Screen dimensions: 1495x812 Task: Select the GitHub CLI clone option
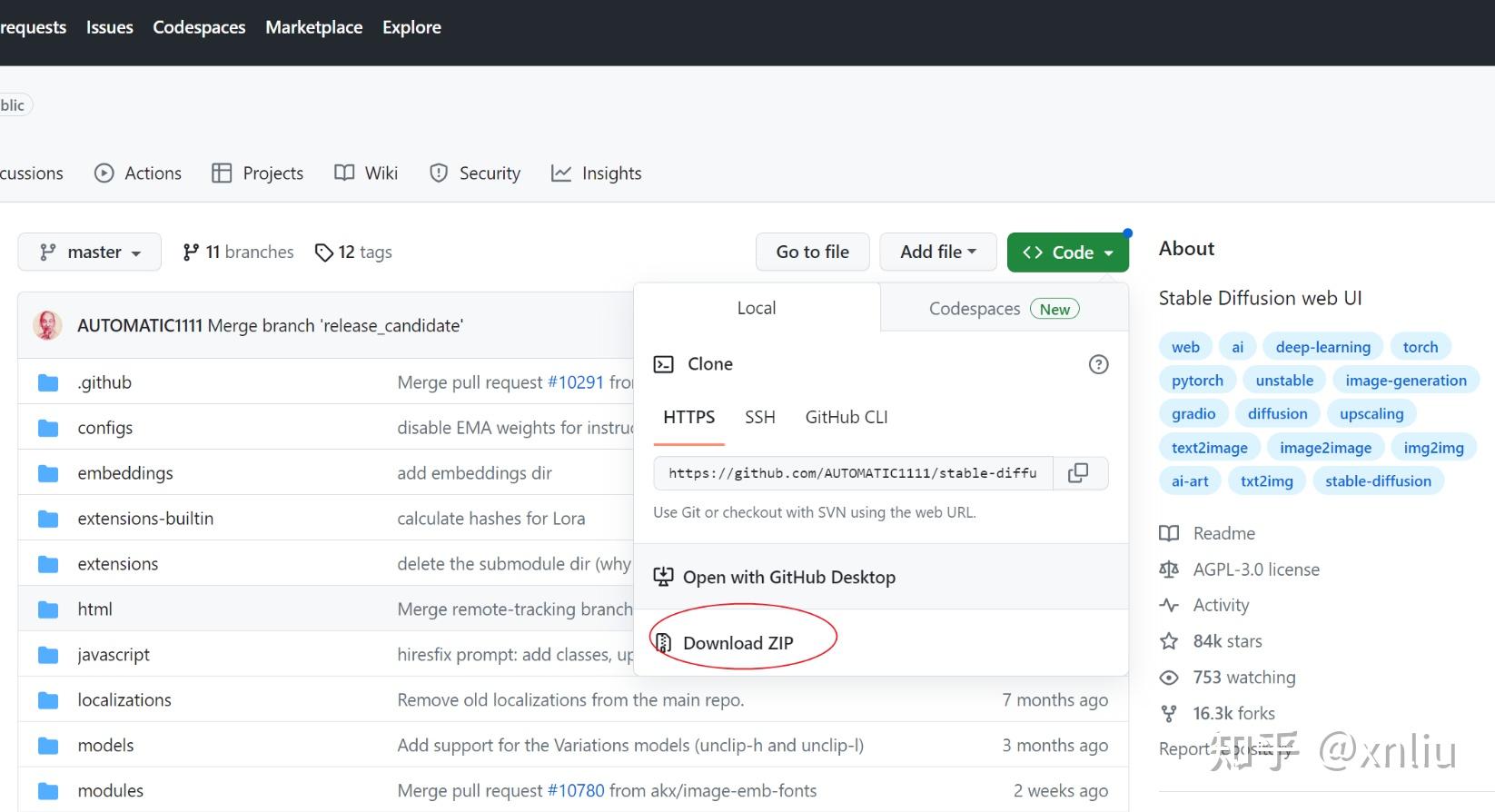(x=846, y=418)
